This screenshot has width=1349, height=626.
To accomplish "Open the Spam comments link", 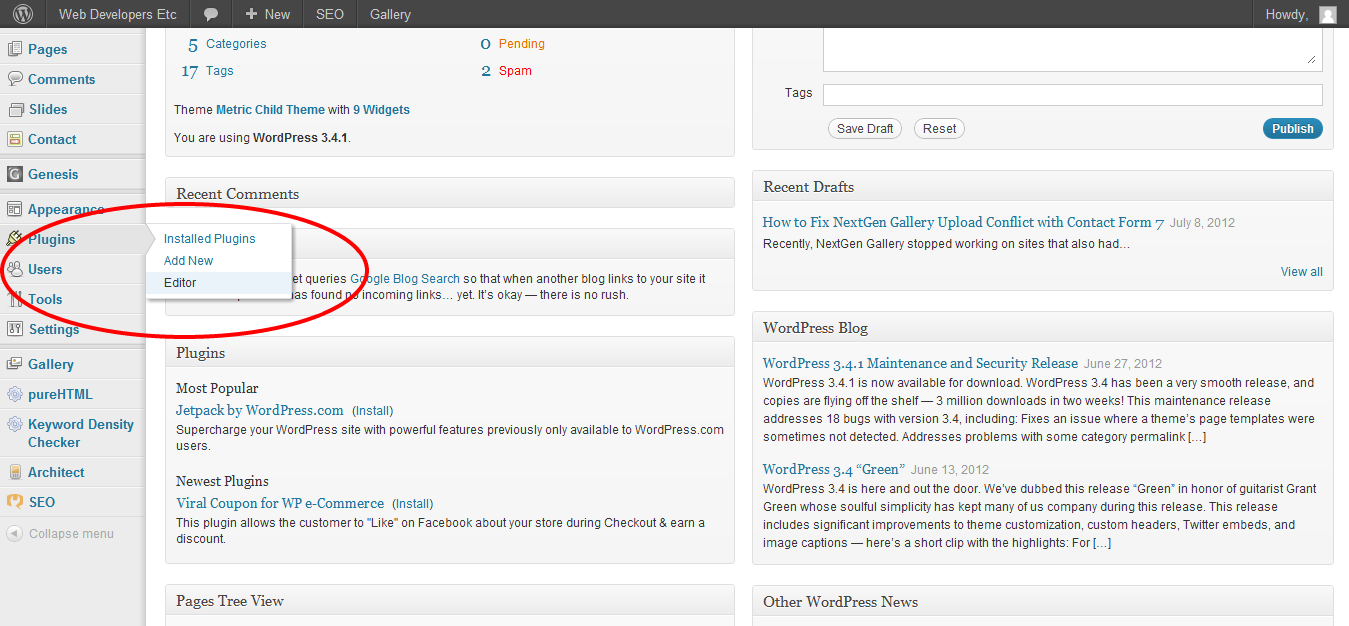I will click(515, 71).
